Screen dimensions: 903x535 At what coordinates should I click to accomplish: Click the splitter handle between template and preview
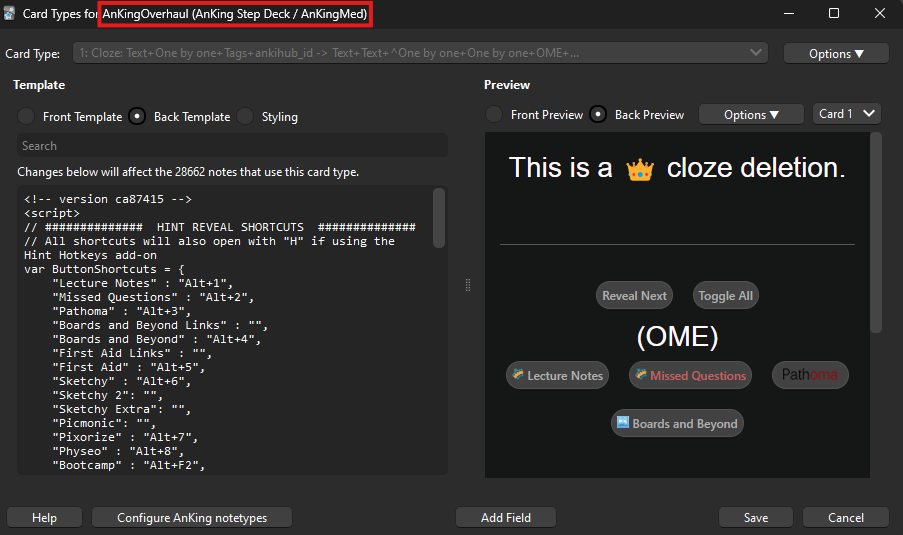coord(468,285)
